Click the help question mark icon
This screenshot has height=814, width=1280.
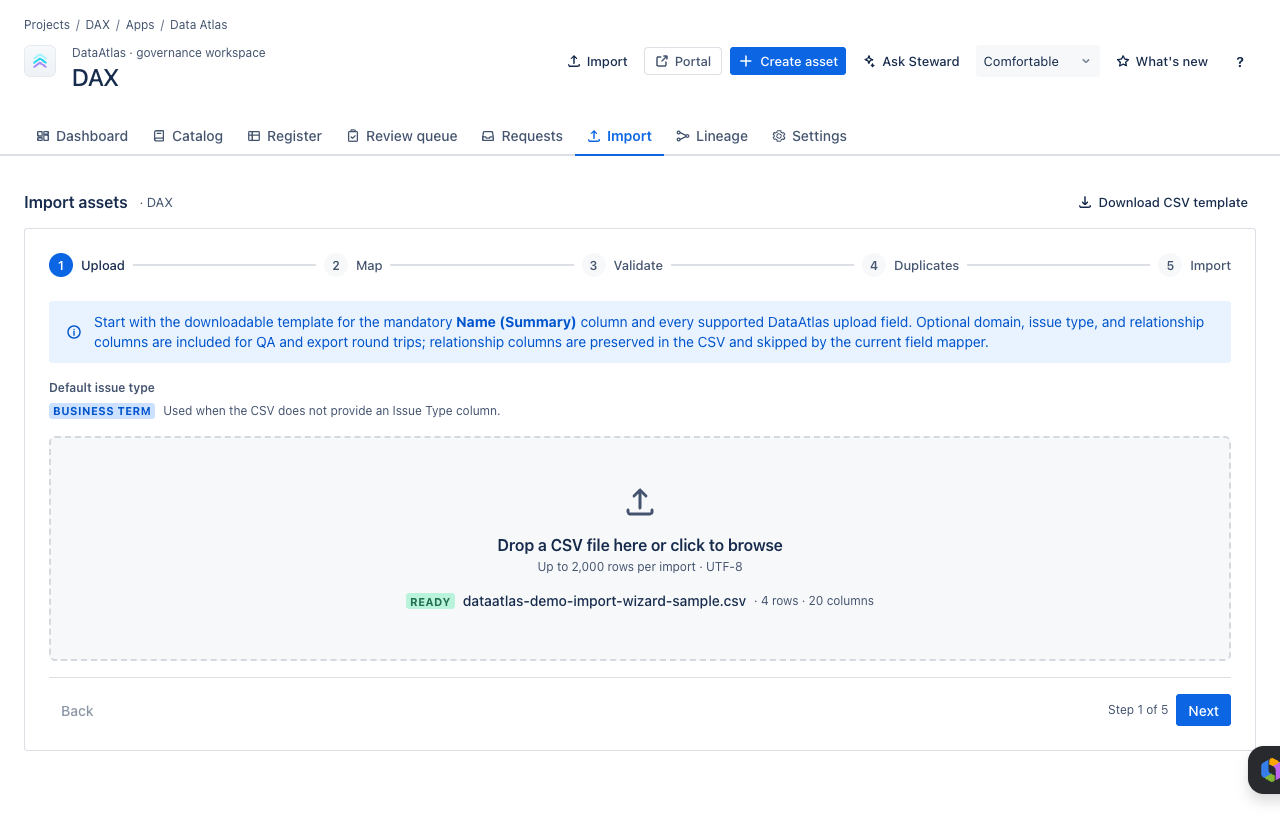click(1240, 61)
